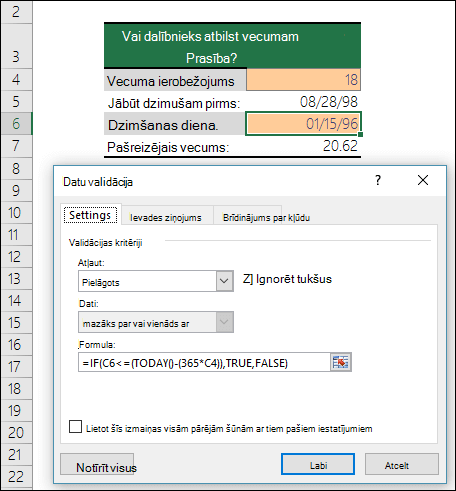Screen dimensions: 456x491
Task: Click the Labi button
Action: tap(318, 464)
